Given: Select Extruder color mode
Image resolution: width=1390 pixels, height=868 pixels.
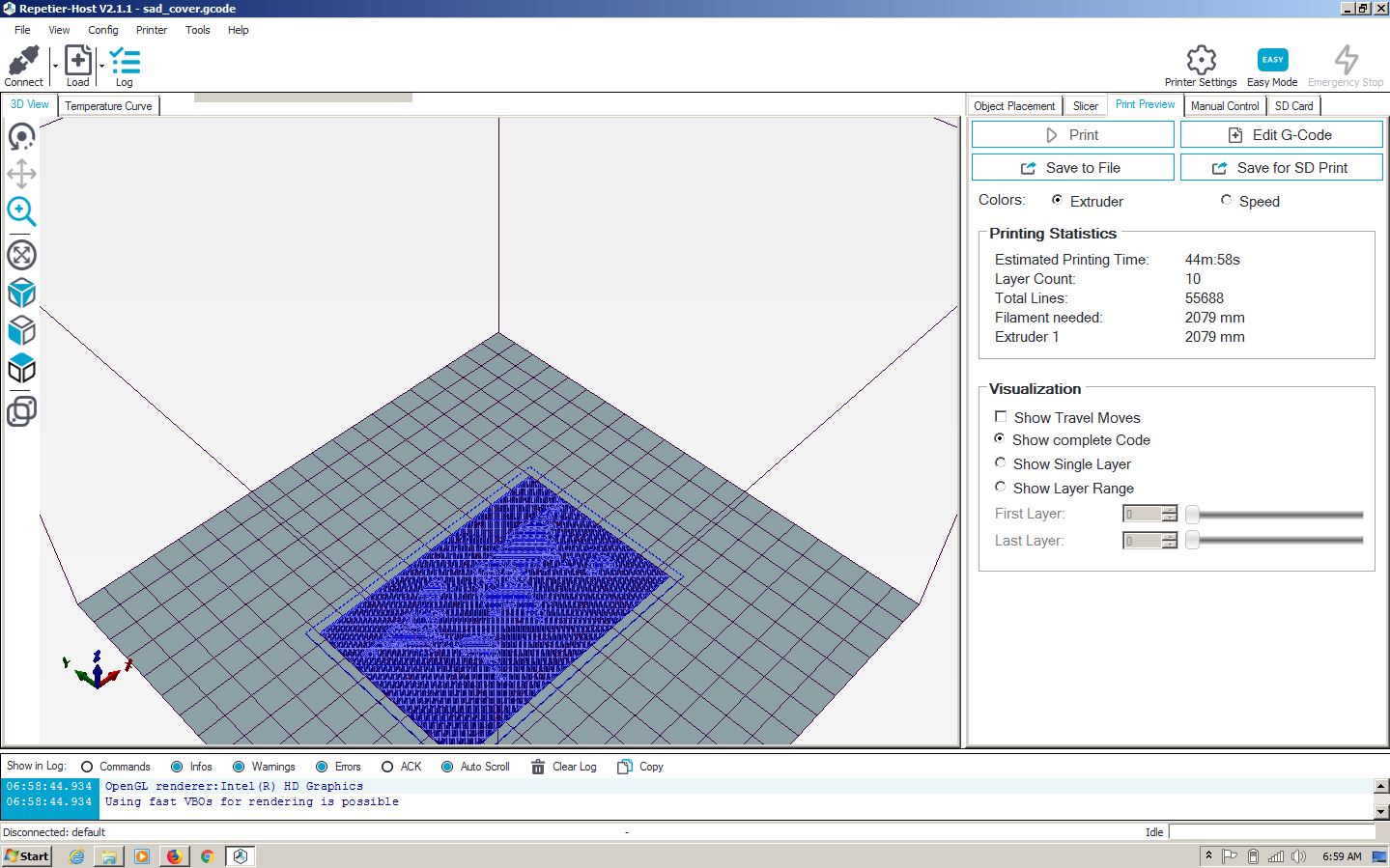Looking at the screenshot, I should 1057,200.
